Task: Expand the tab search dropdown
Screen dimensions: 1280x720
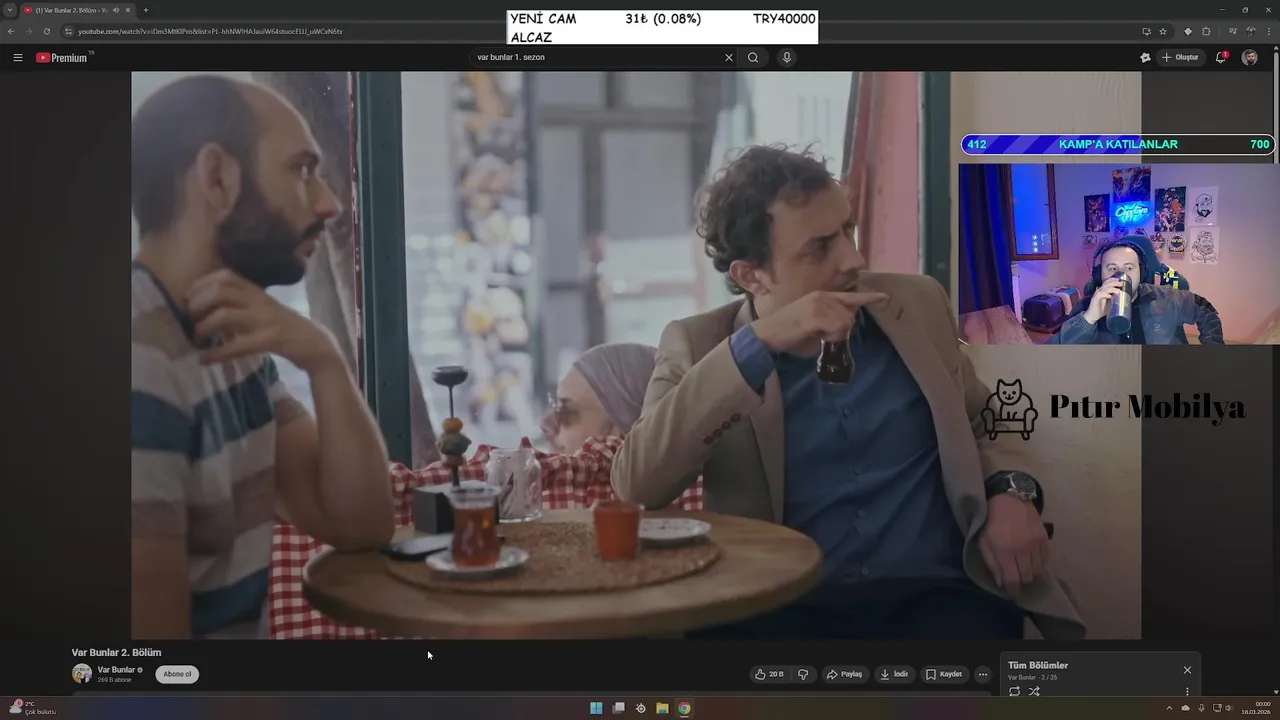Action: (10, 10)
